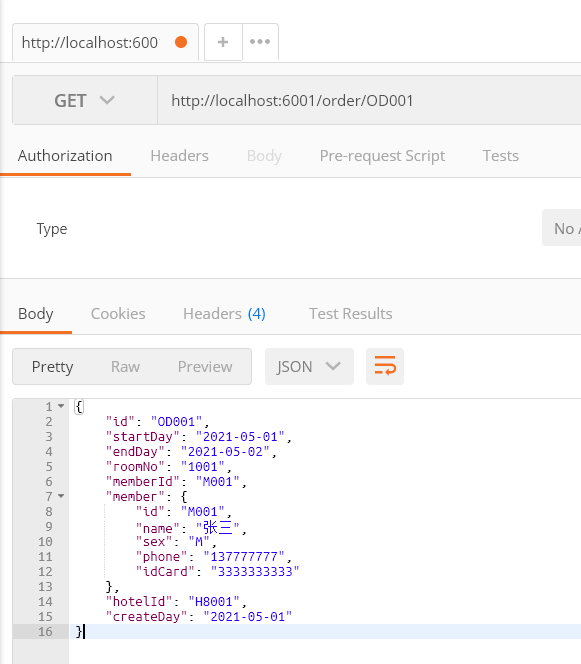
Task: Switch to the request Headers tab
Action: point(180,156)
